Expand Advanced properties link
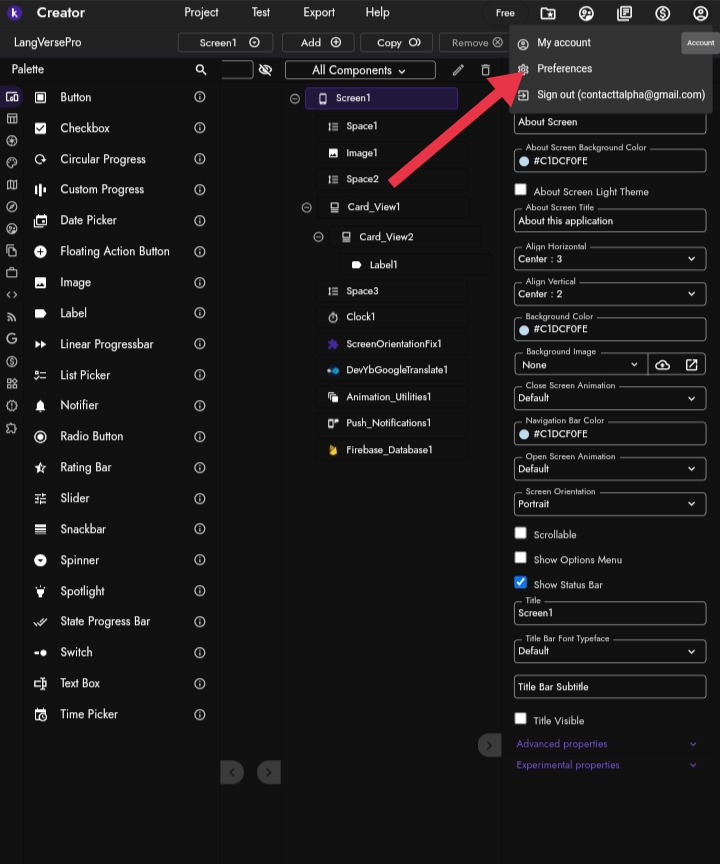The width and height of the screenshot is (720, 864). point(560,744)
